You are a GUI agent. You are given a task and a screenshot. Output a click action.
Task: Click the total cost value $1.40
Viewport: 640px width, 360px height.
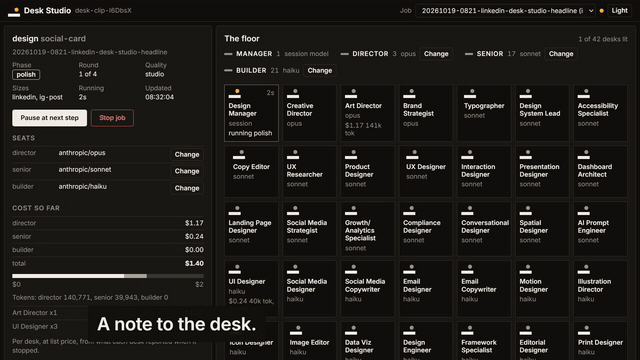click(194, 264)
